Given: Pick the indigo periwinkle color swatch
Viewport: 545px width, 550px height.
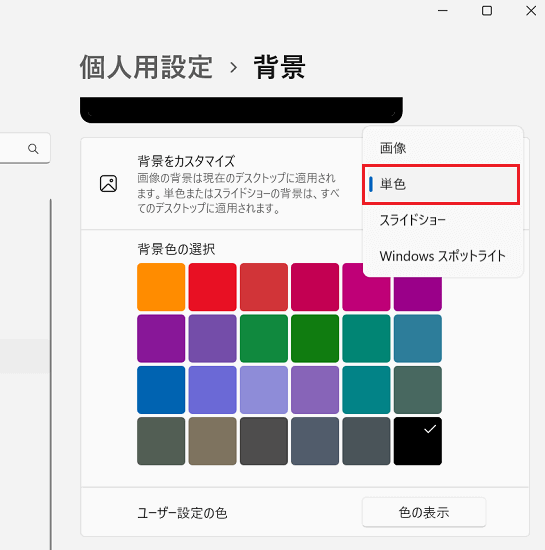Looking at the screenshot, I should [x=213, y=390].
